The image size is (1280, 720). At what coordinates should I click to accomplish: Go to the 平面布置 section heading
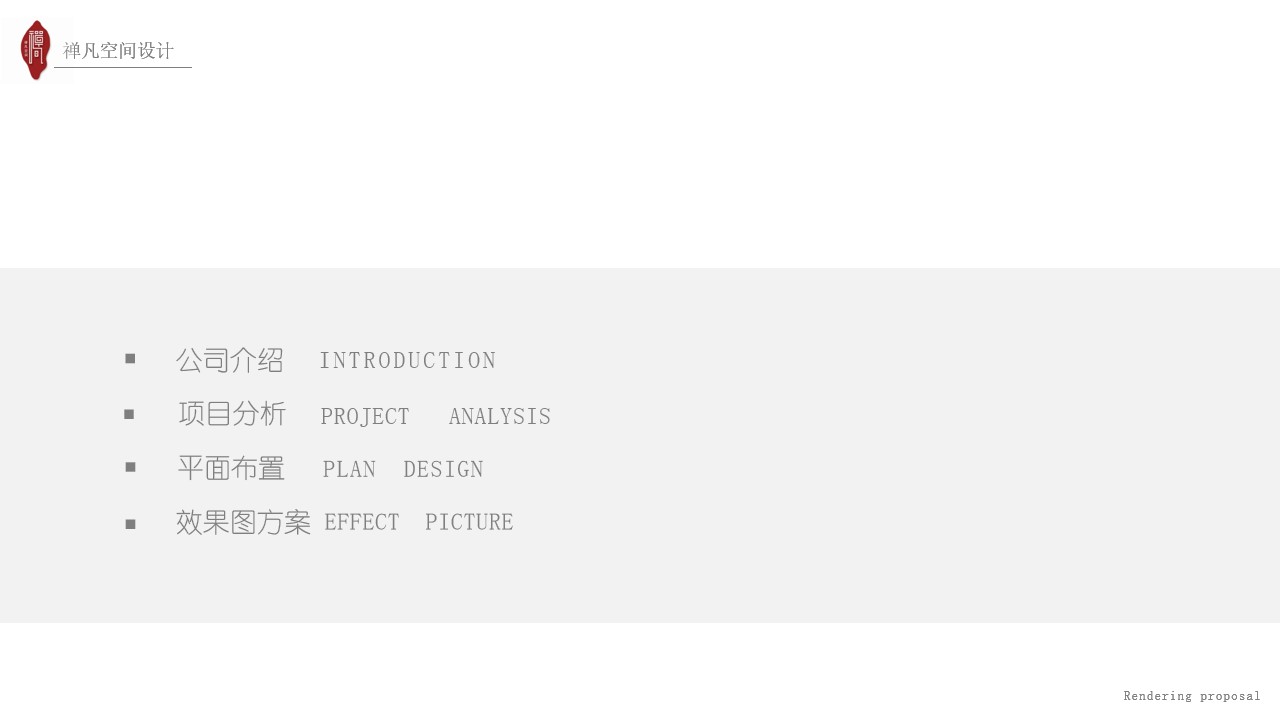coord(231,468)
